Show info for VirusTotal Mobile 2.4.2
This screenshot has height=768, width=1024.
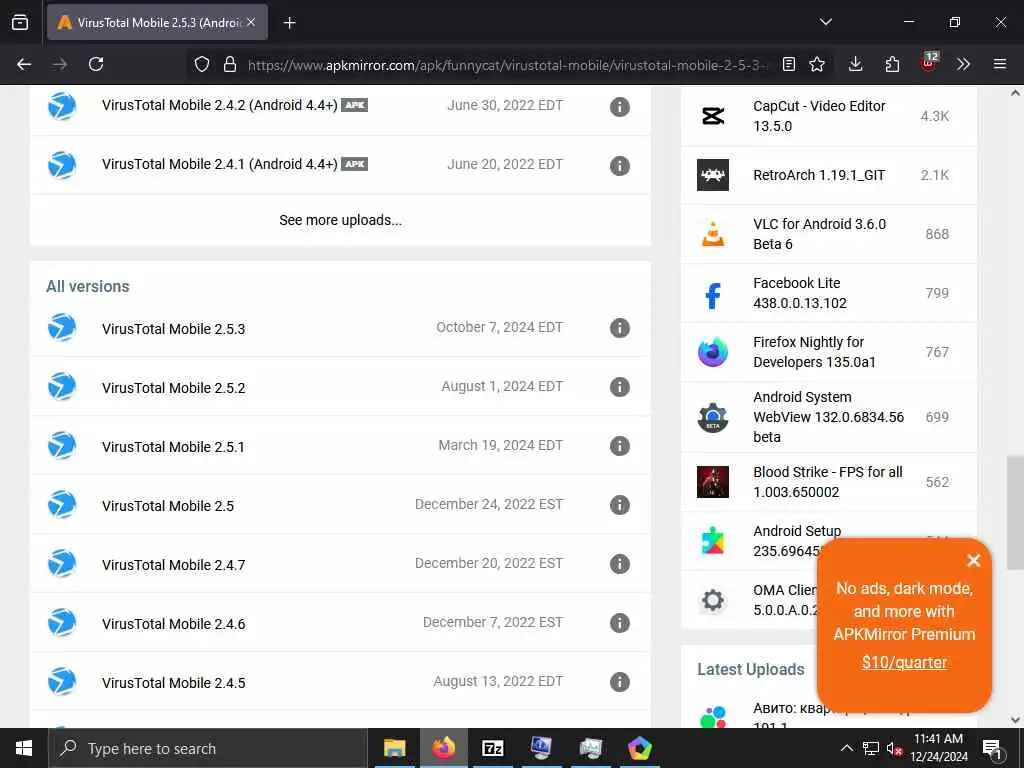620,106
